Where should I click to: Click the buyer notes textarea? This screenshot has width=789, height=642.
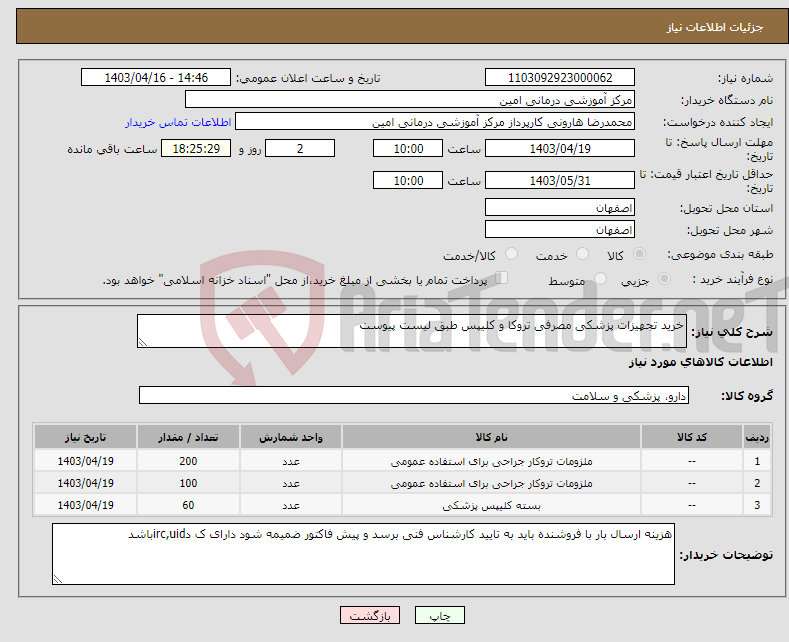pyautogui.click(x=363, y=554)
